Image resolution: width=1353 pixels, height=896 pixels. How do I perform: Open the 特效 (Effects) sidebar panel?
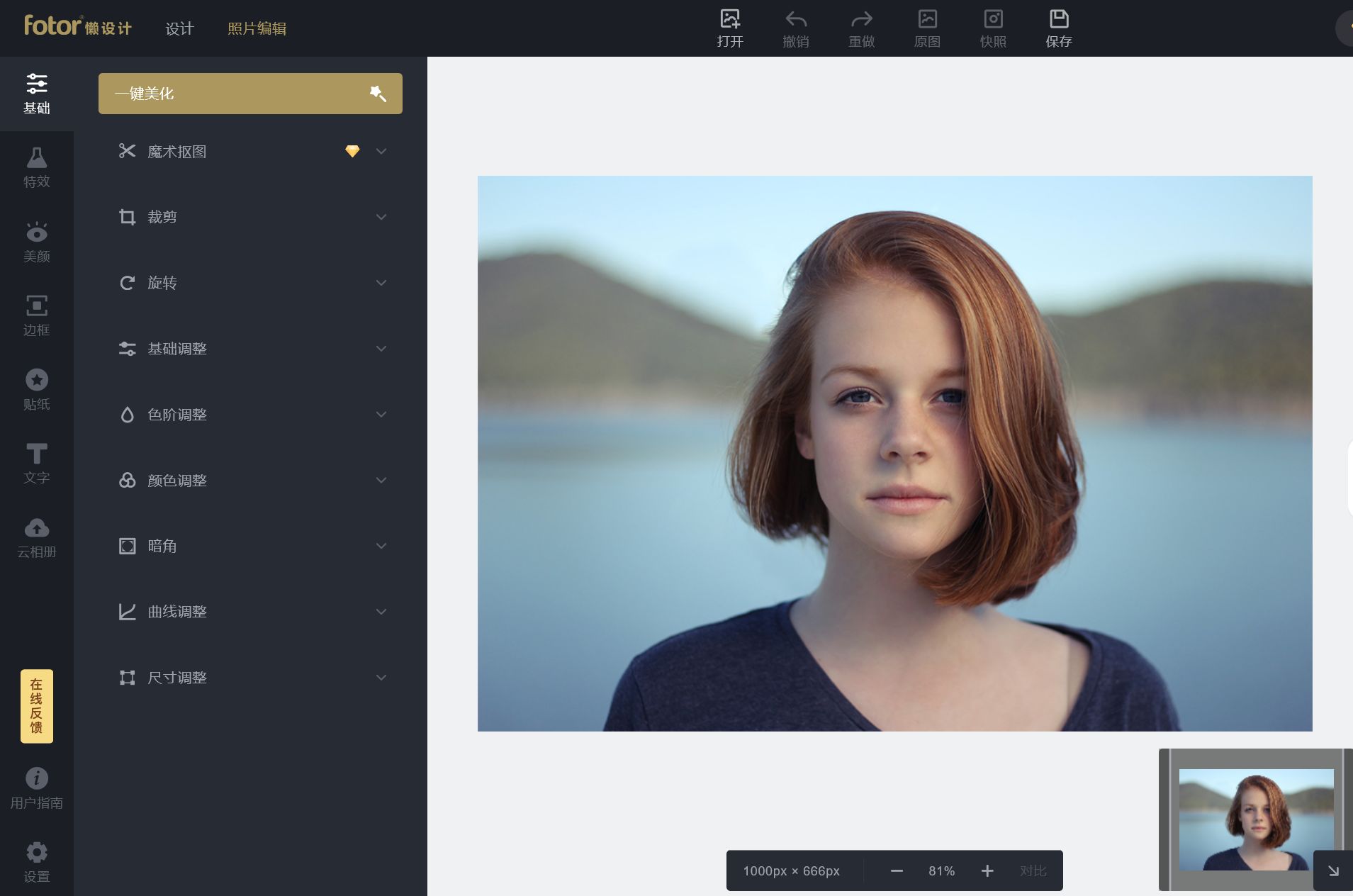pos(37,168)
